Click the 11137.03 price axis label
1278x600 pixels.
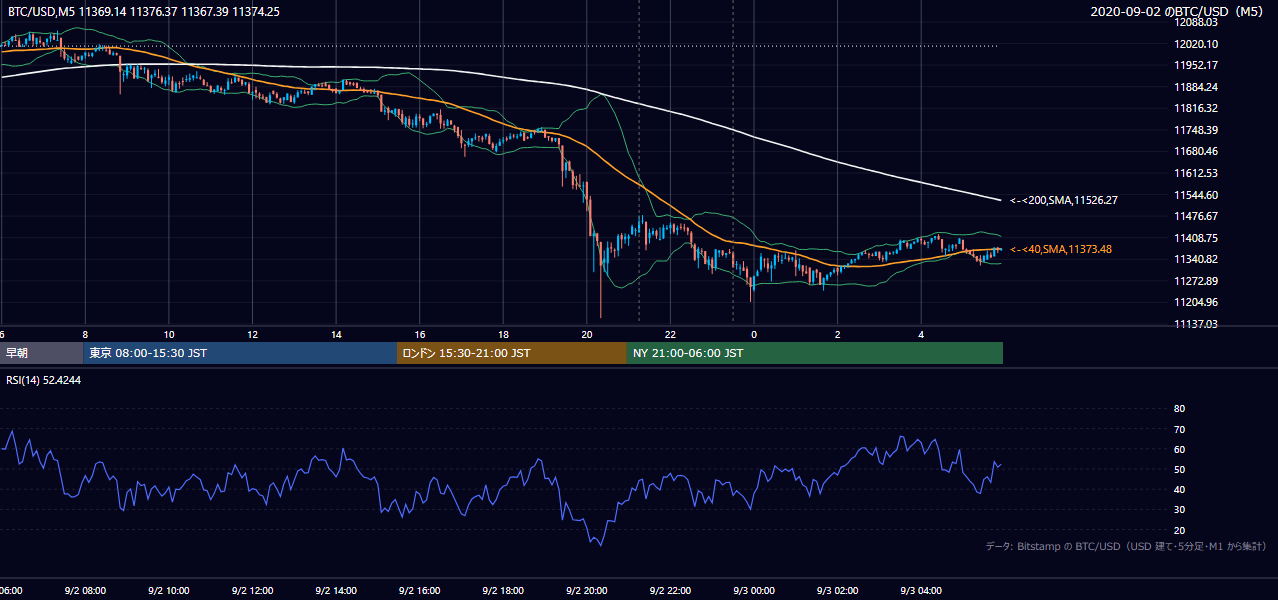pyautogui.click(x=1196, y=324)
